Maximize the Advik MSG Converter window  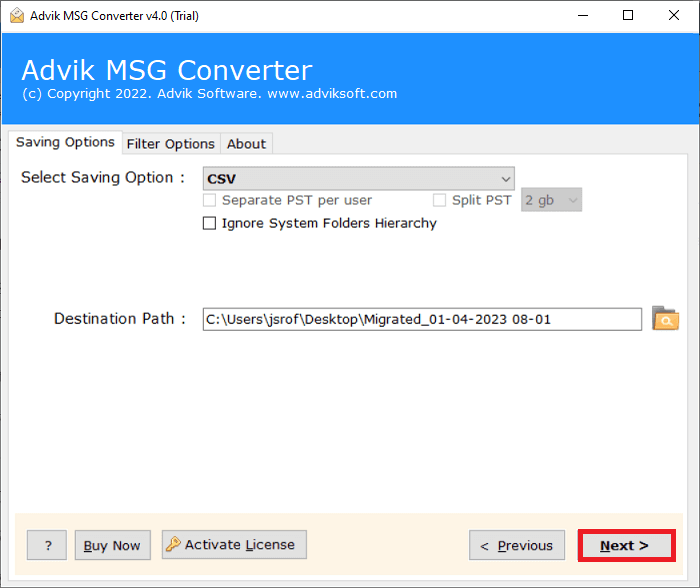628,16
